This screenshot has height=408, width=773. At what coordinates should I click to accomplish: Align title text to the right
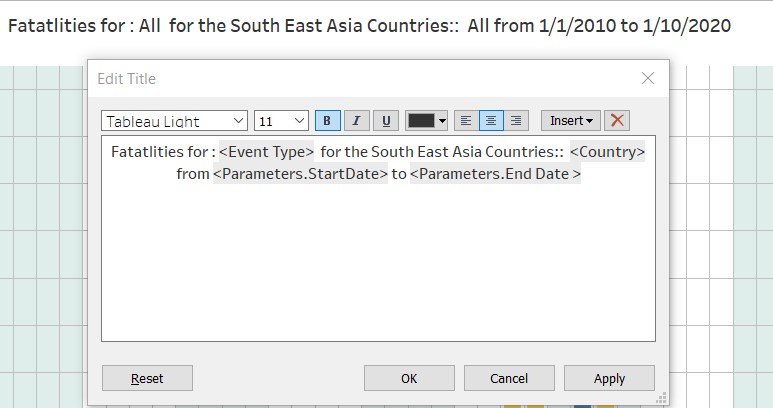point(516,121)
